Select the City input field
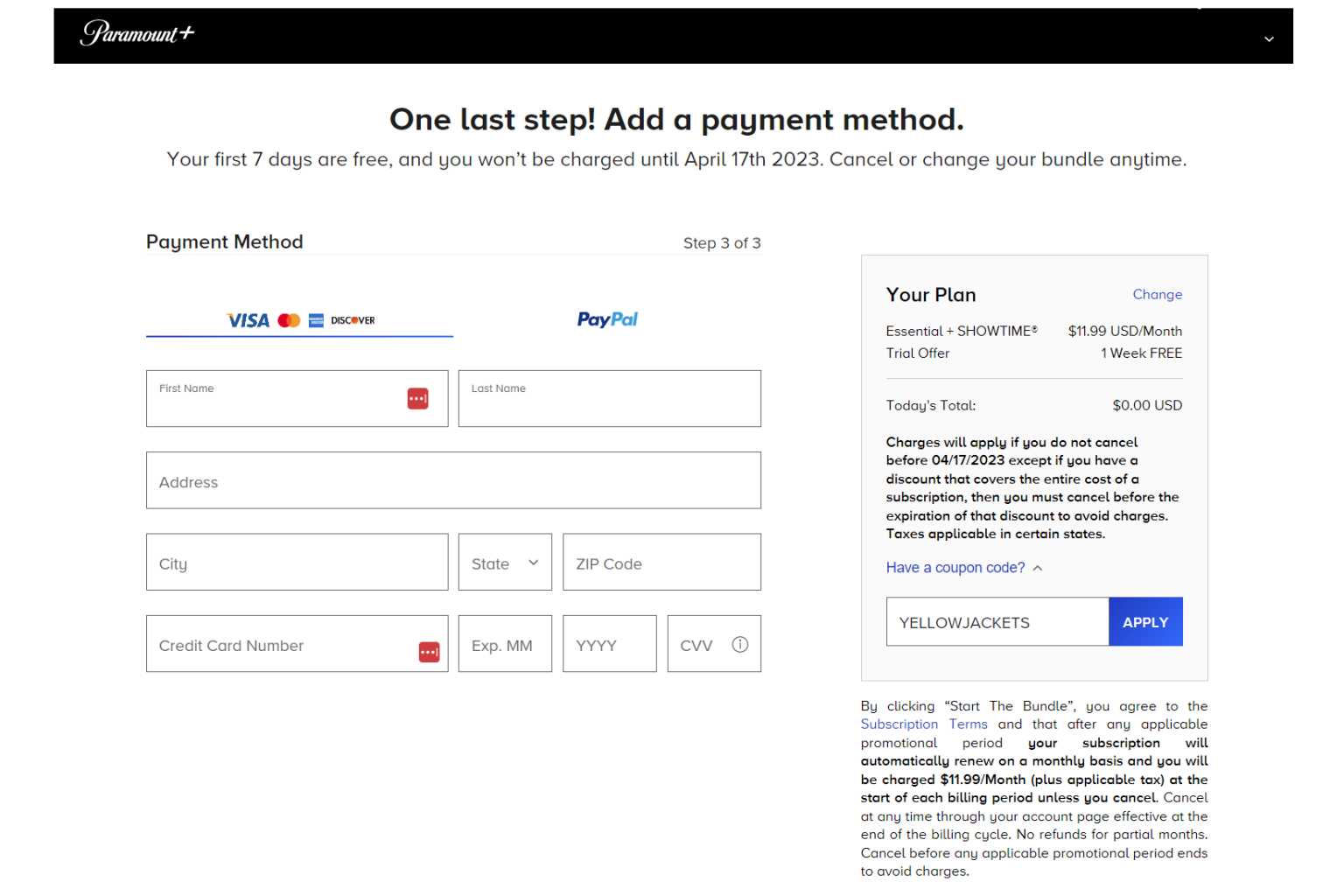This screenshot has width=1344, height=896. [x=297, y=563]
